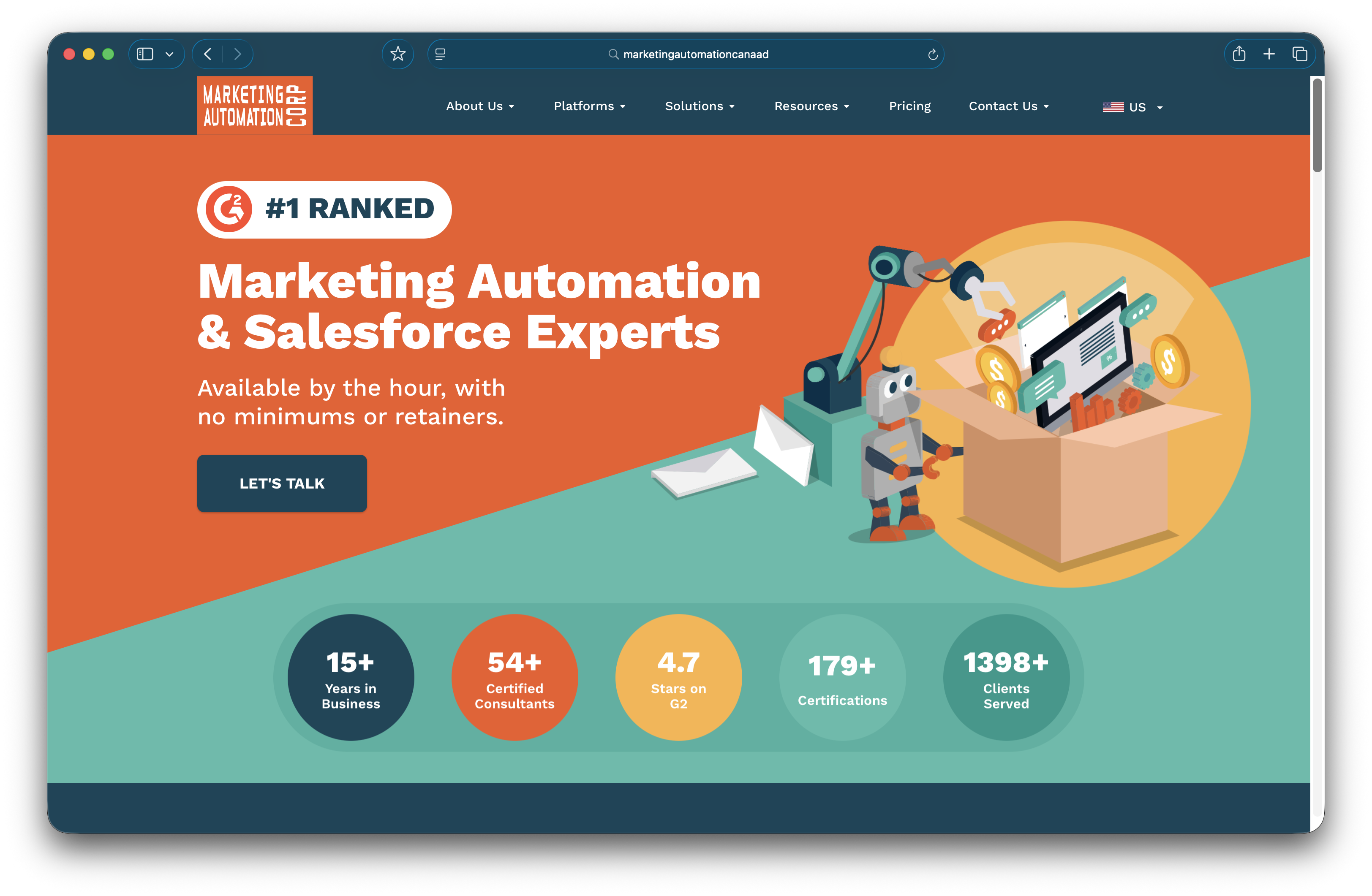Viewport: 1372px width, 896px height.
Task: Expand the Solutions menu
Action: pos(699,106)
